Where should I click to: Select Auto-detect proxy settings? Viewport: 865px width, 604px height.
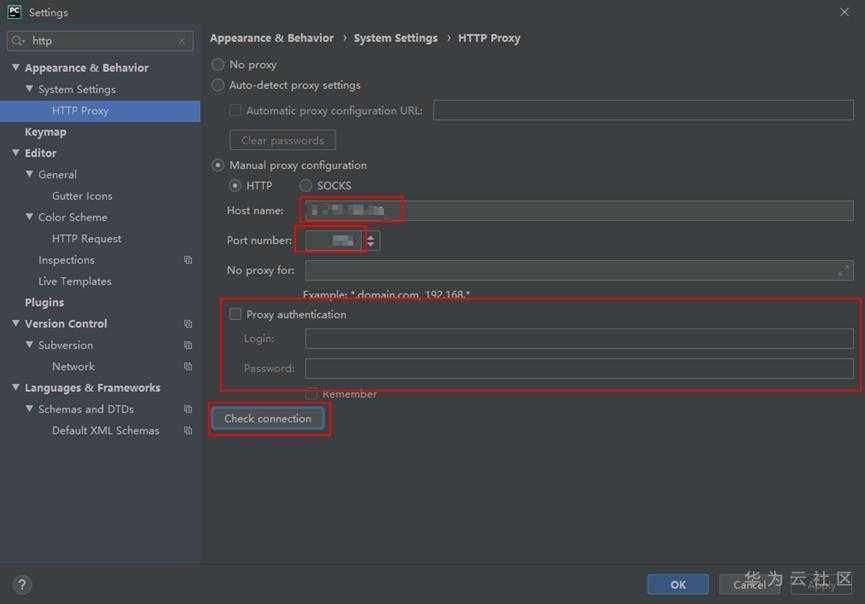pos(218,85)
